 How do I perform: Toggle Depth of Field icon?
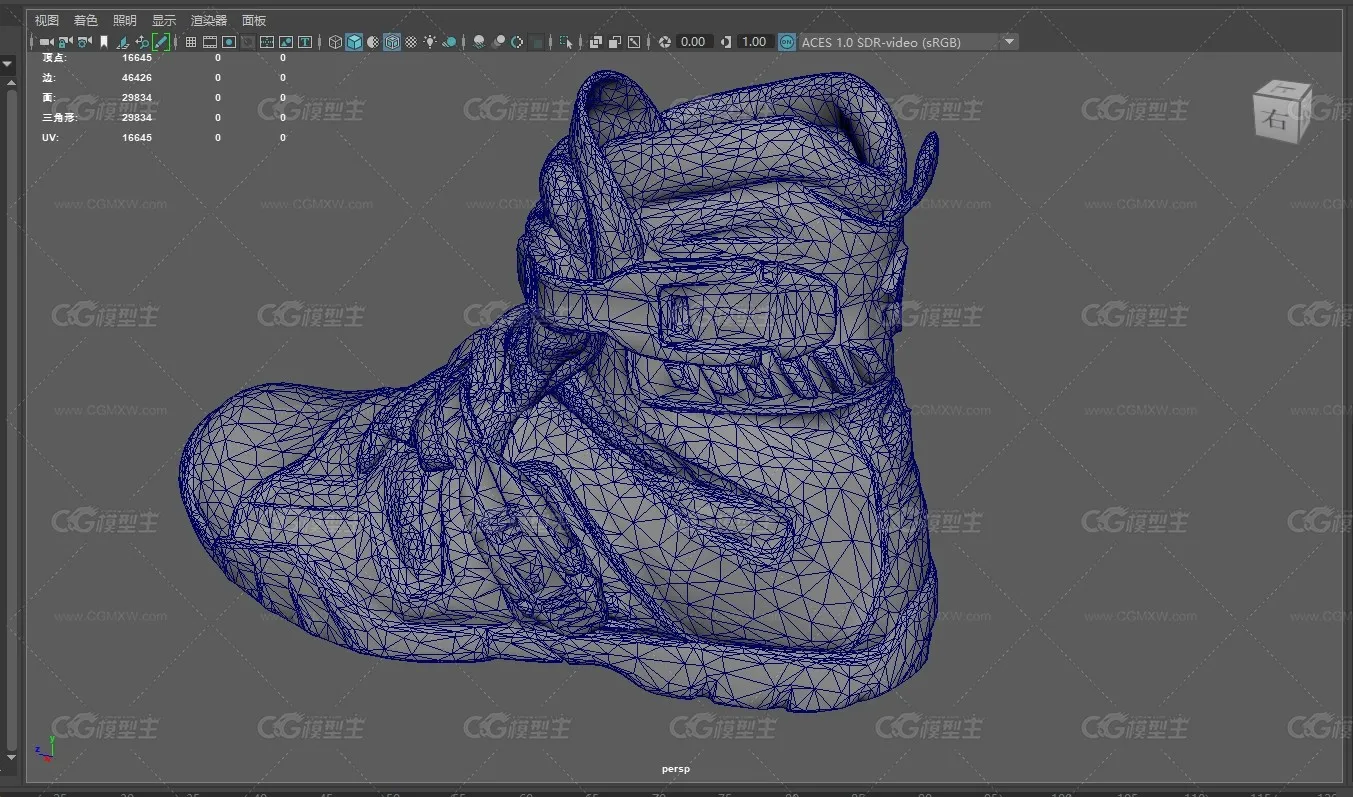point(537,42)
